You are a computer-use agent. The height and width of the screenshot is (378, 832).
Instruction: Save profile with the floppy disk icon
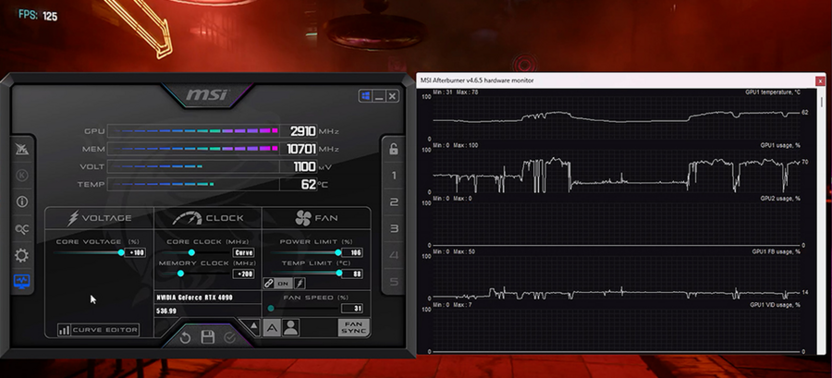pos(207,337)
